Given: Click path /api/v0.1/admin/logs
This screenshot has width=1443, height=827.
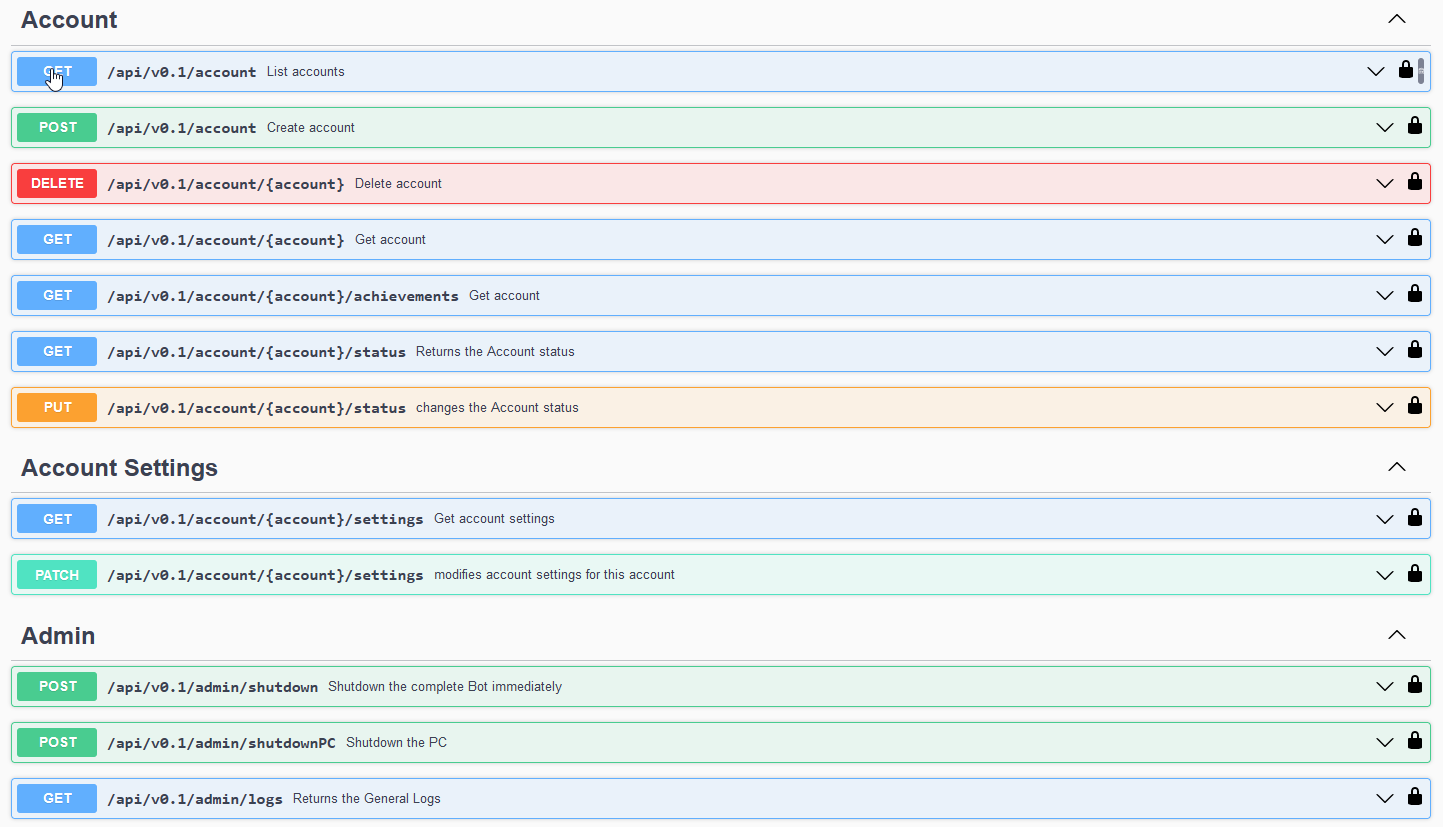Looking at the screenshot, I should [195, 799].
